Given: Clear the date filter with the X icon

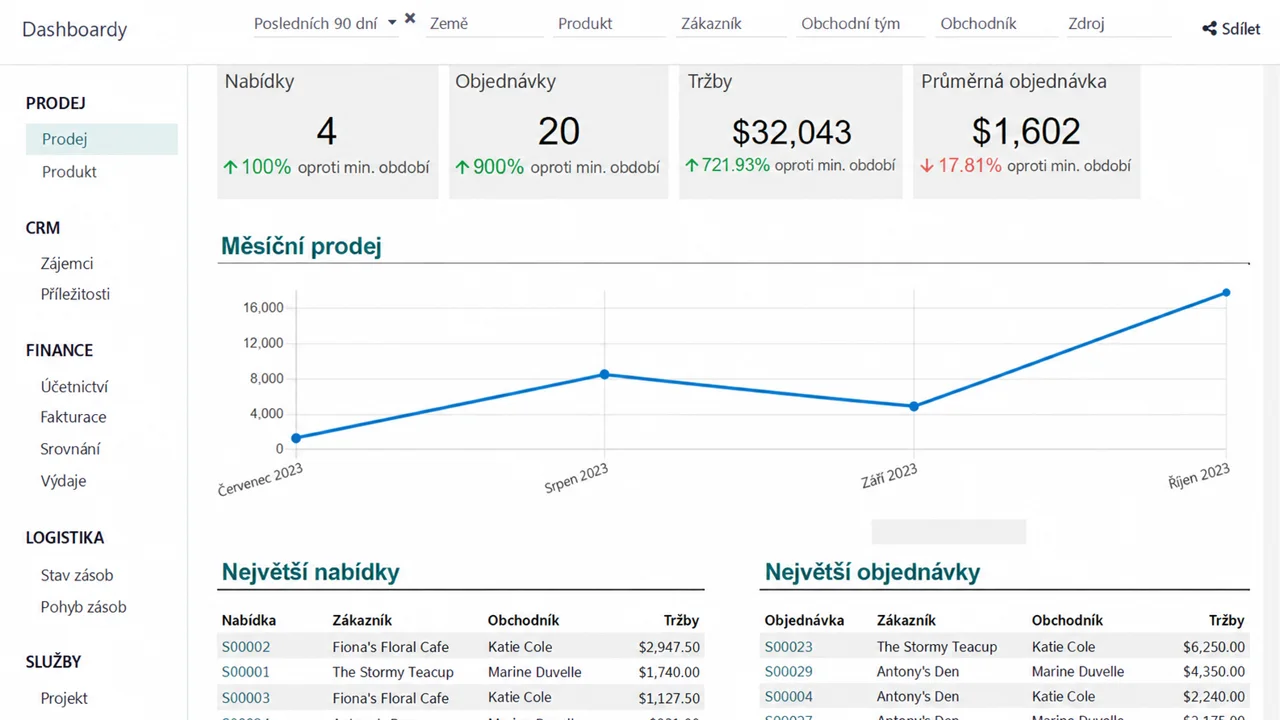Looking at the screenshot, I should pyautogui.click(x=410, y=18).
